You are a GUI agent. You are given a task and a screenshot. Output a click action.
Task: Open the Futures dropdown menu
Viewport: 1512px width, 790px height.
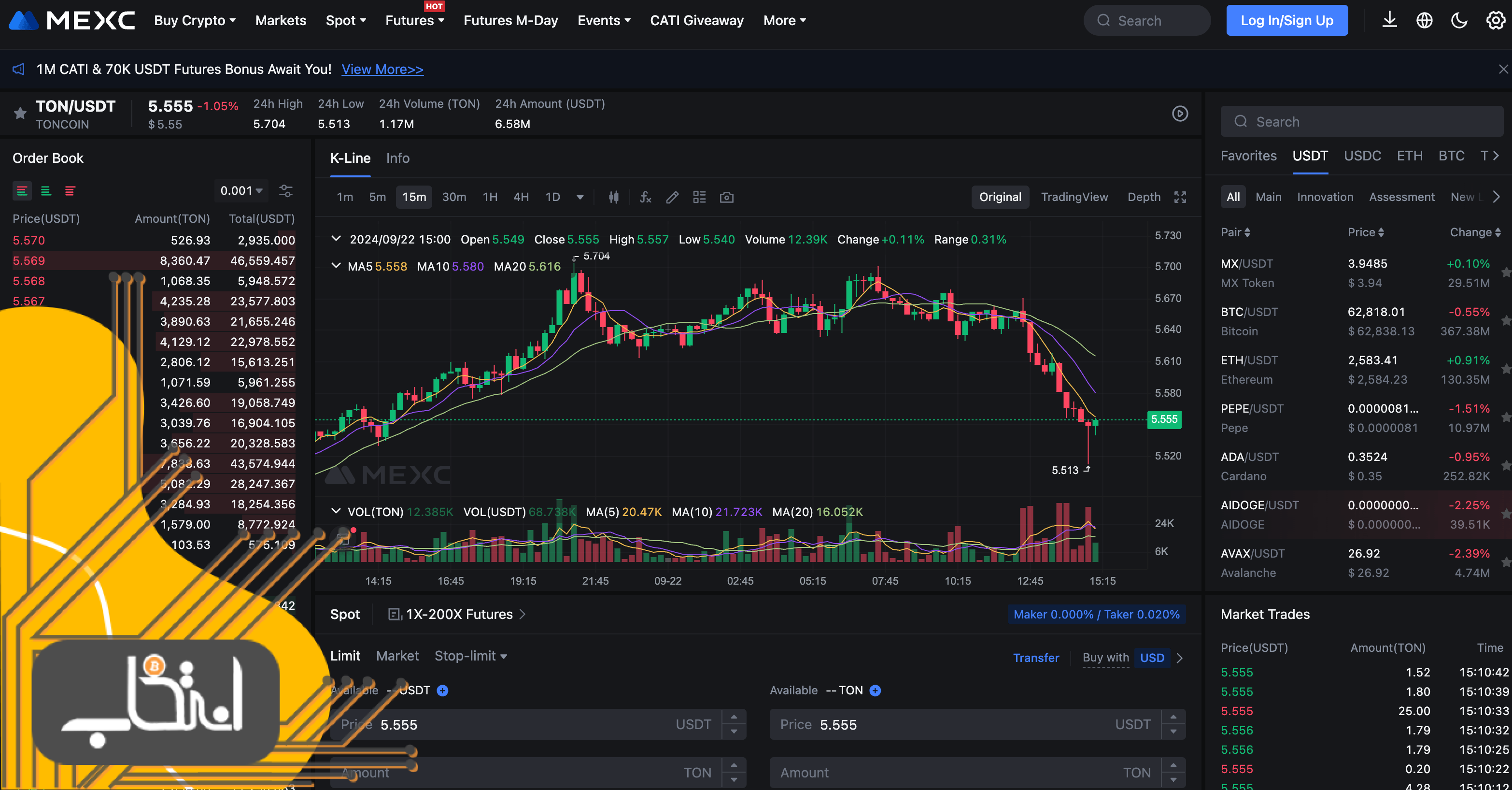click(414, 21)
